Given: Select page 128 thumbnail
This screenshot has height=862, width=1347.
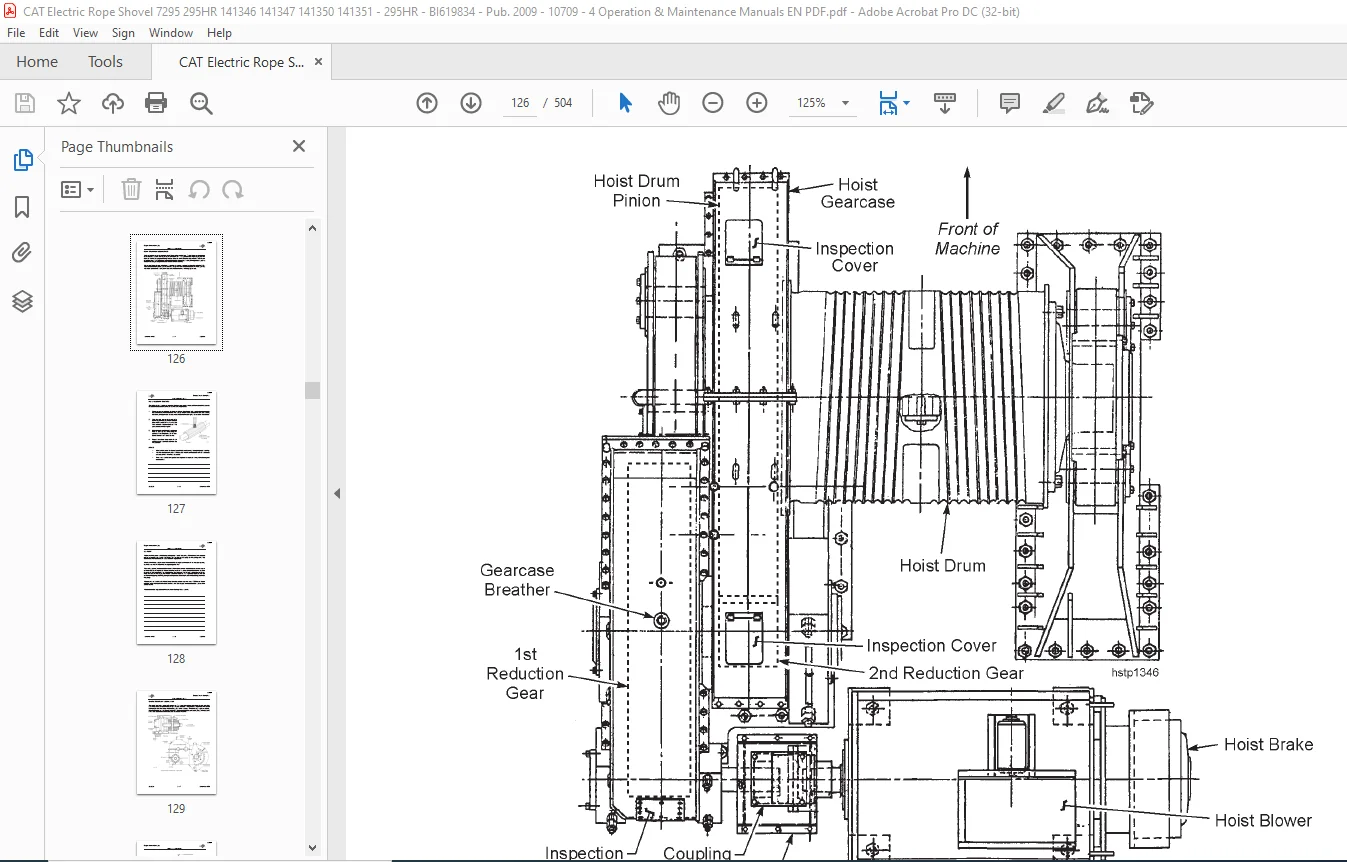Looking at the screenshot, I should point(177,592).
